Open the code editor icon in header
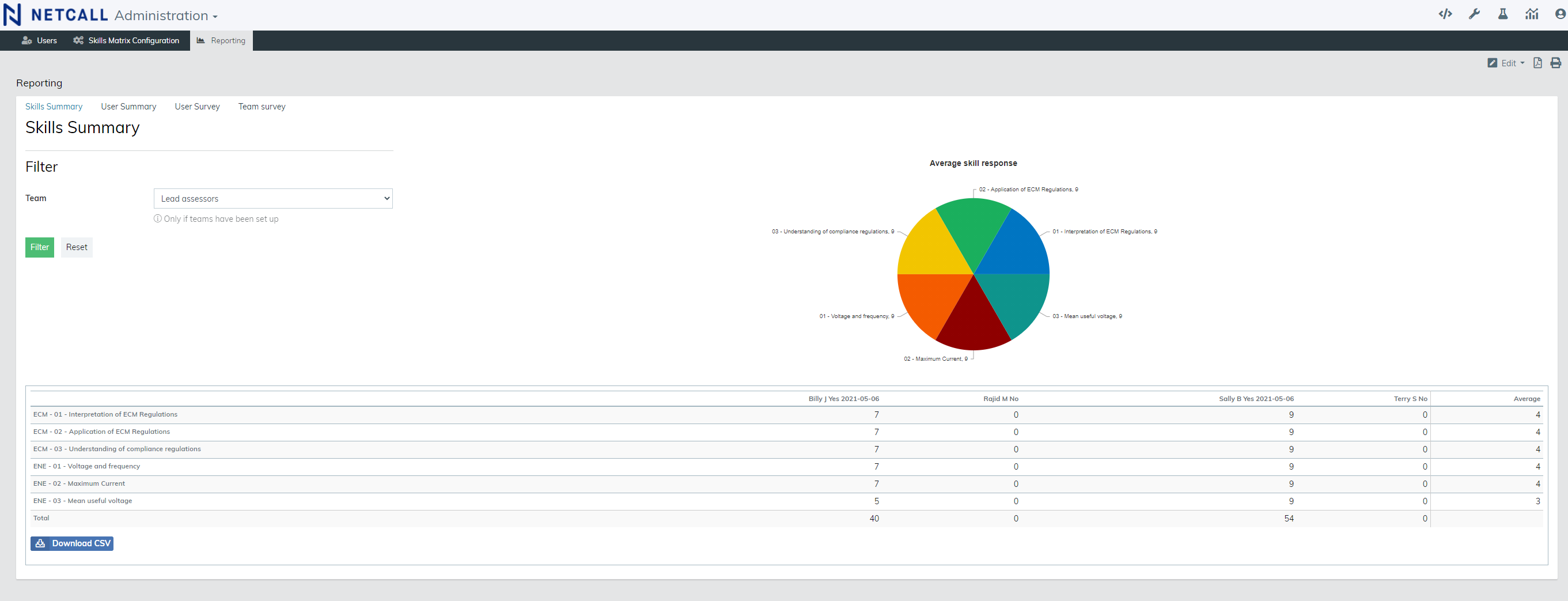Screen dimensions: 1568x601 coord(1445,14)
